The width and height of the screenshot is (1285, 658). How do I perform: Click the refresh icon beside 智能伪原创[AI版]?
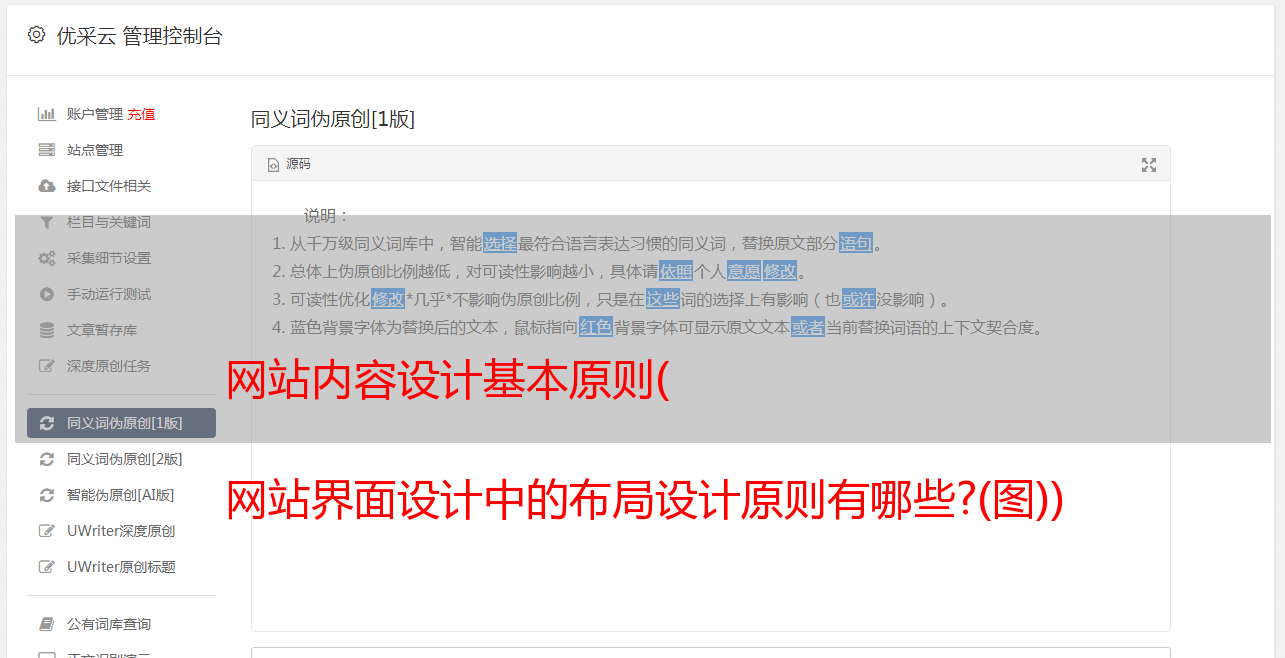tap(46, 495)
